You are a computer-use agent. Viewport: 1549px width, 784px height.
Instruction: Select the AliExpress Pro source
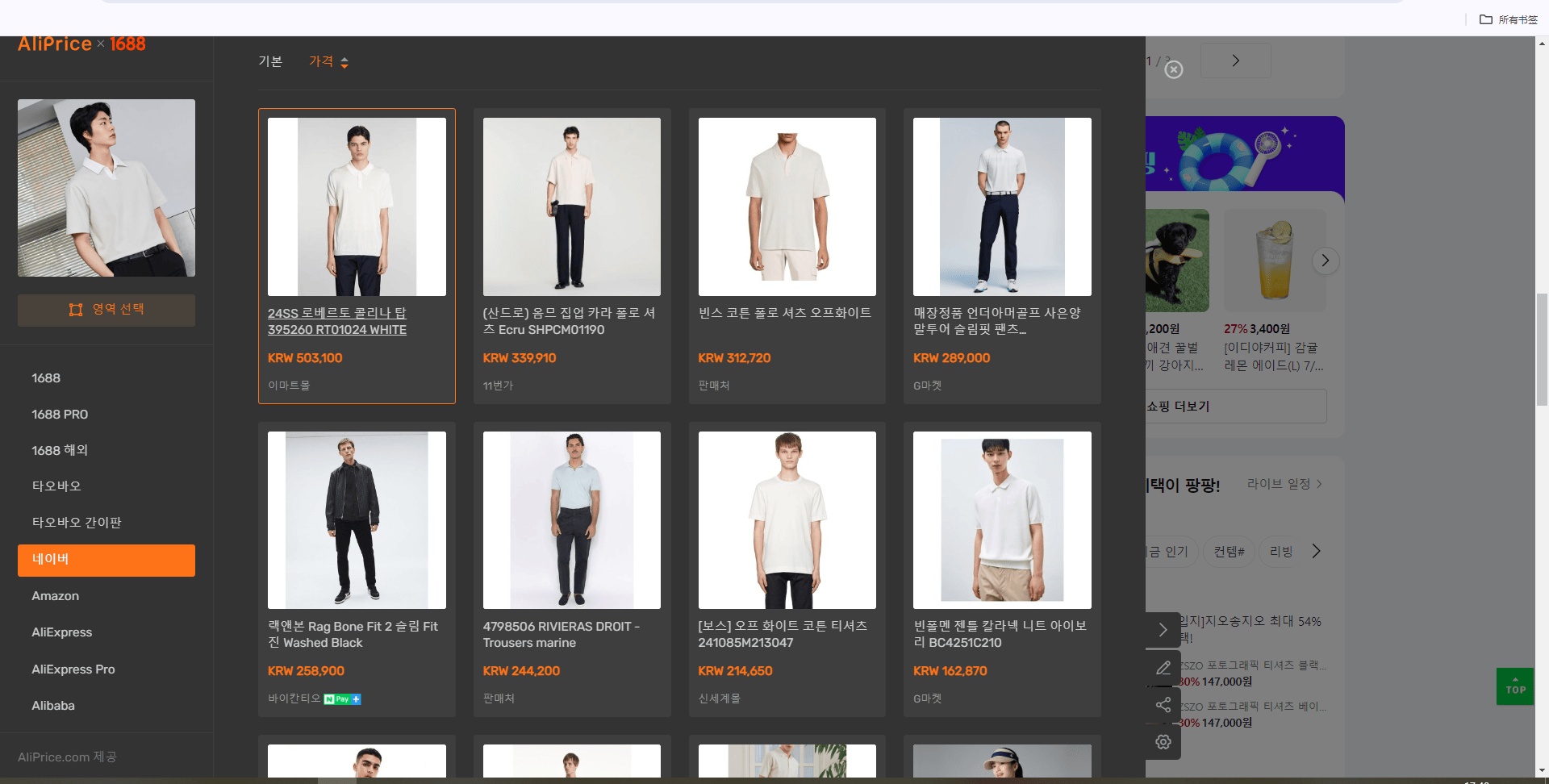pyautogui.click(x=106, y=669)
